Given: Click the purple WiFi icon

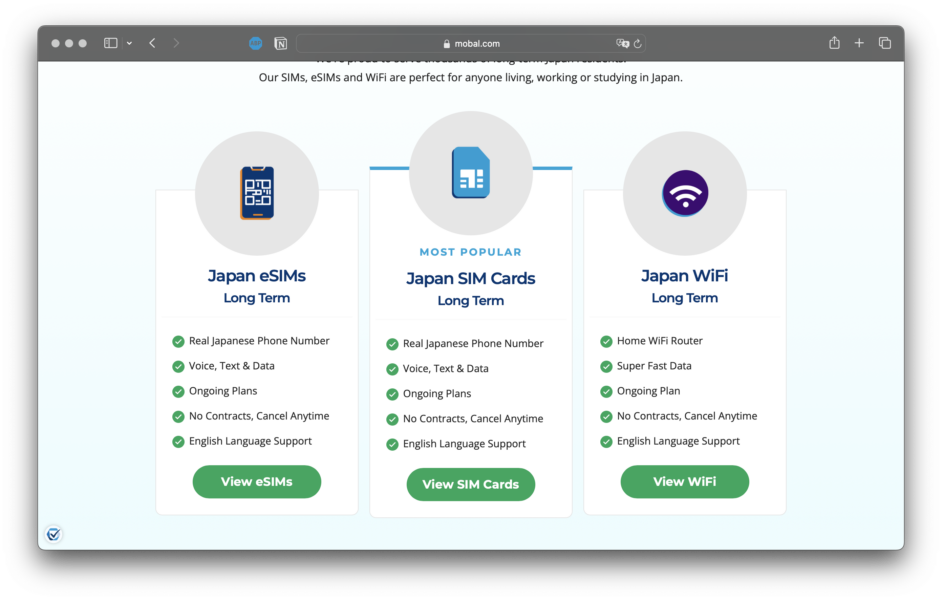Looking at the screenshot, I should [x=685, y=193].
